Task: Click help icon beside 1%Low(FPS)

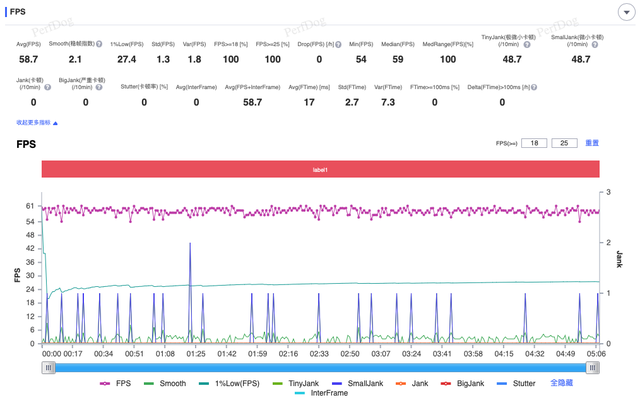Action: [x=145, y=44]
